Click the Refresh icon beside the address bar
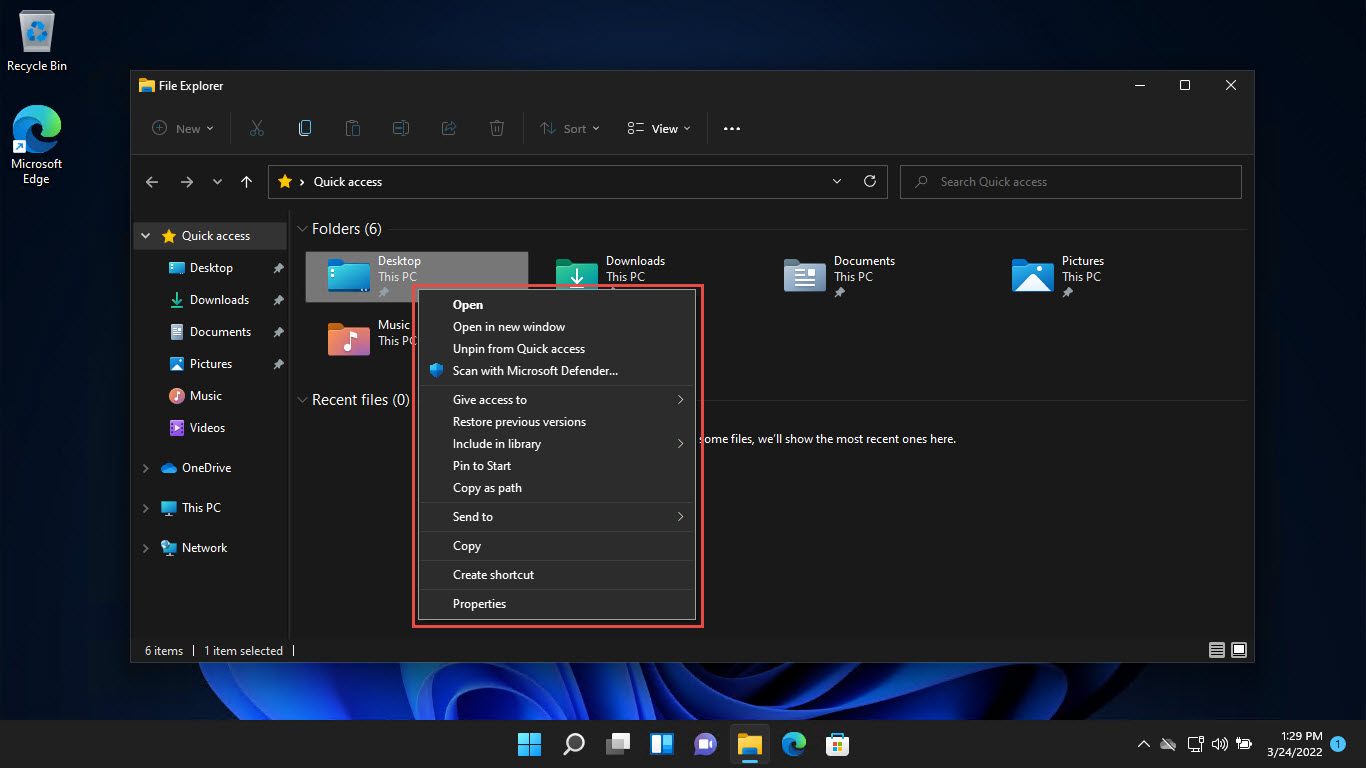This screenshot has height=768, width=1366. tap(869, 181)
